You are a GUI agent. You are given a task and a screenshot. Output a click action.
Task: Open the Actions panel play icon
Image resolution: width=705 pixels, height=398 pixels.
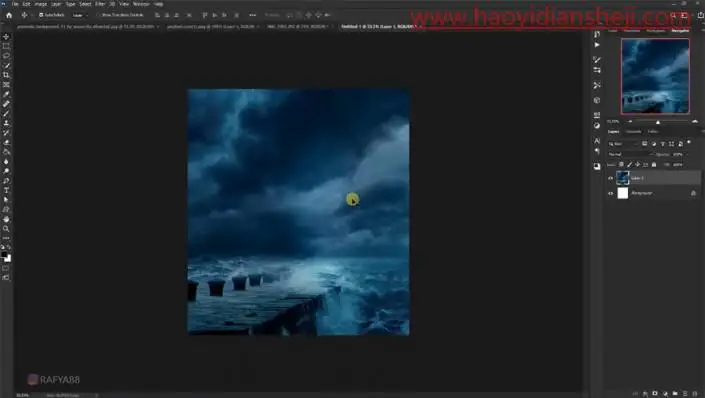tap(597, 45)
